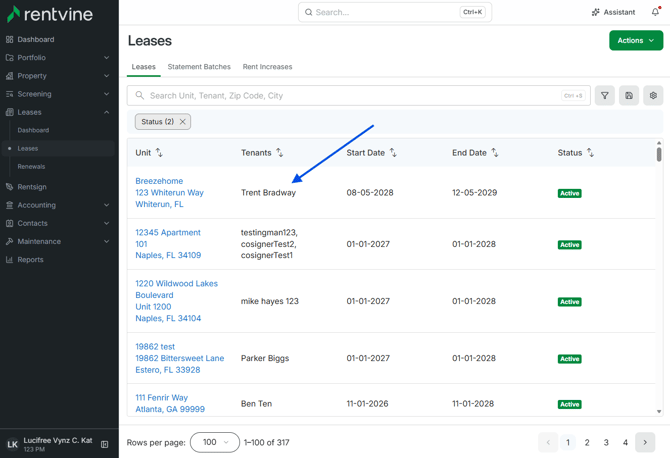Expand the Accounting menu chevron
This screenshot has width=670, height=458.
[106, 205]
